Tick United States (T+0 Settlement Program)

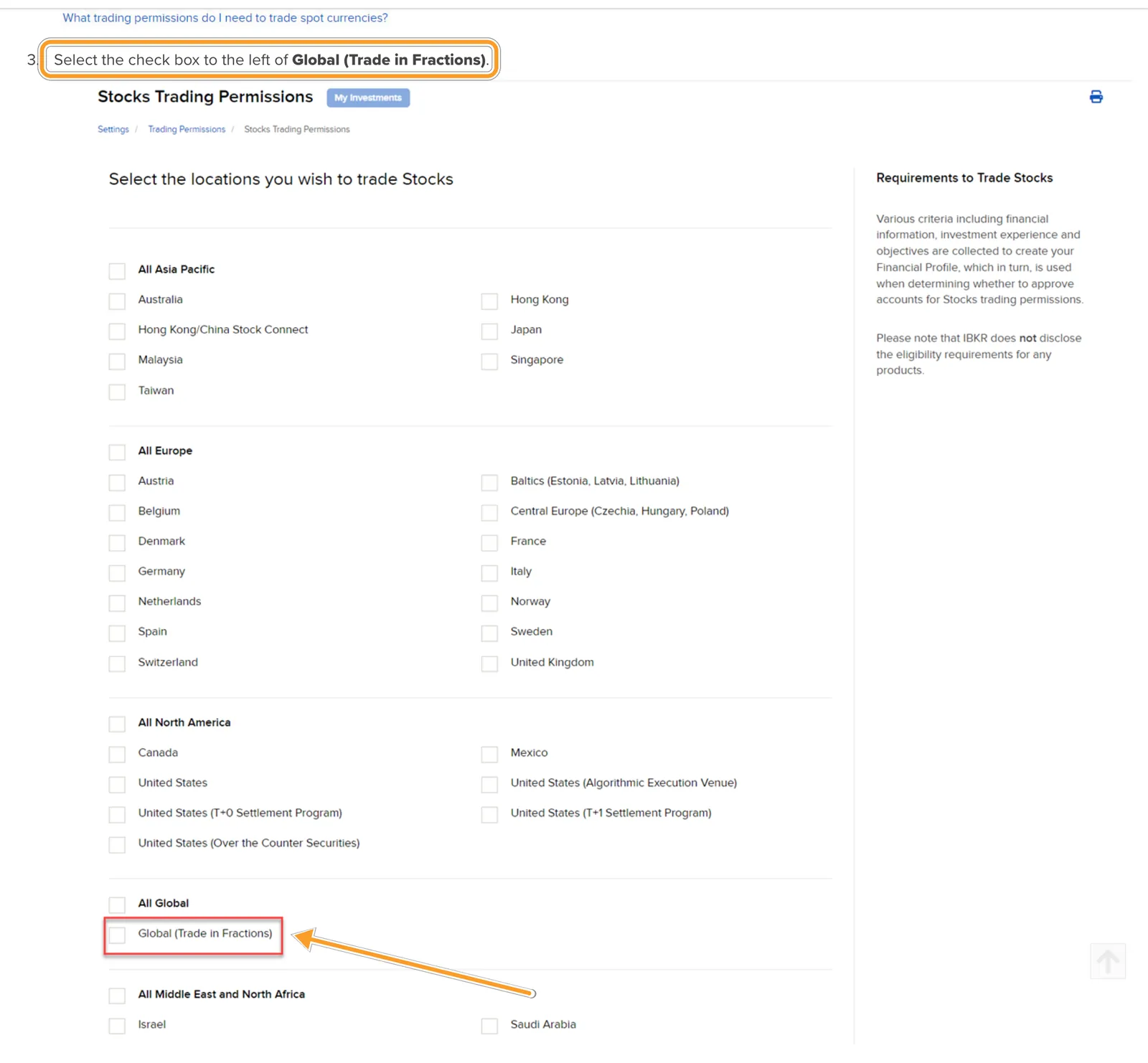pos(117,814)
